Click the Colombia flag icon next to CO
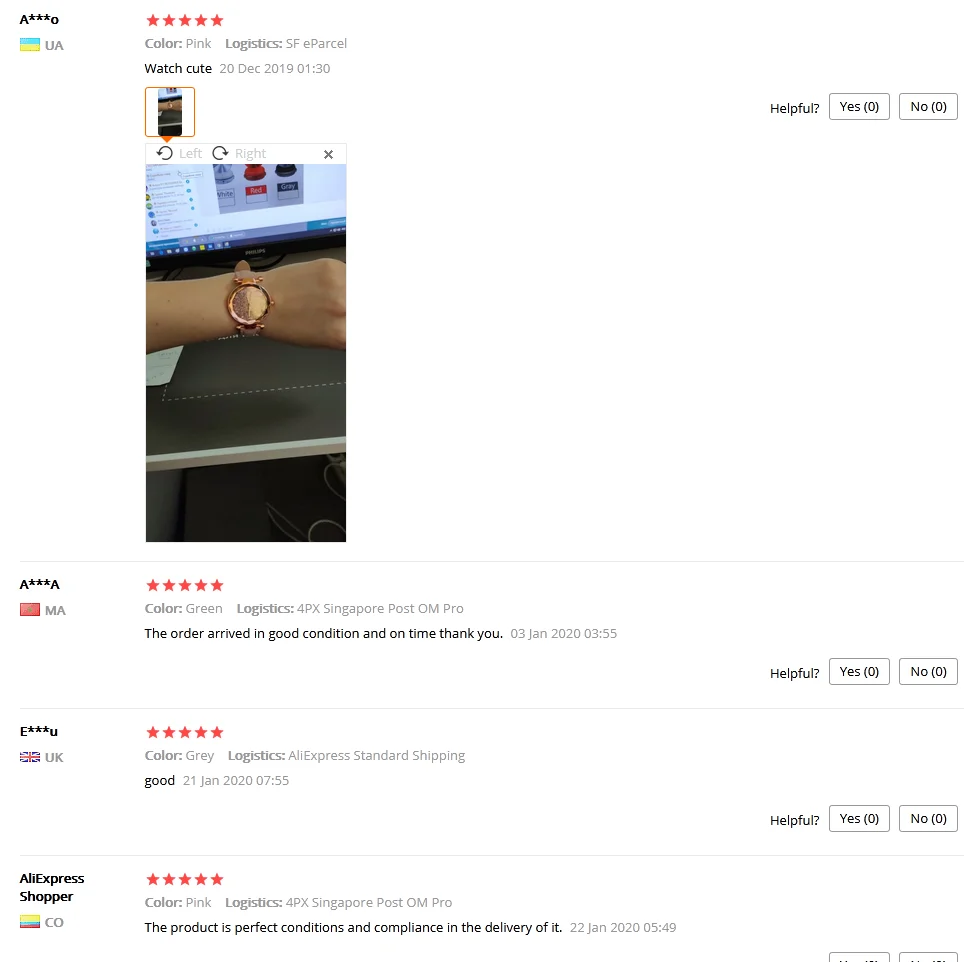 tap(30, 922)
